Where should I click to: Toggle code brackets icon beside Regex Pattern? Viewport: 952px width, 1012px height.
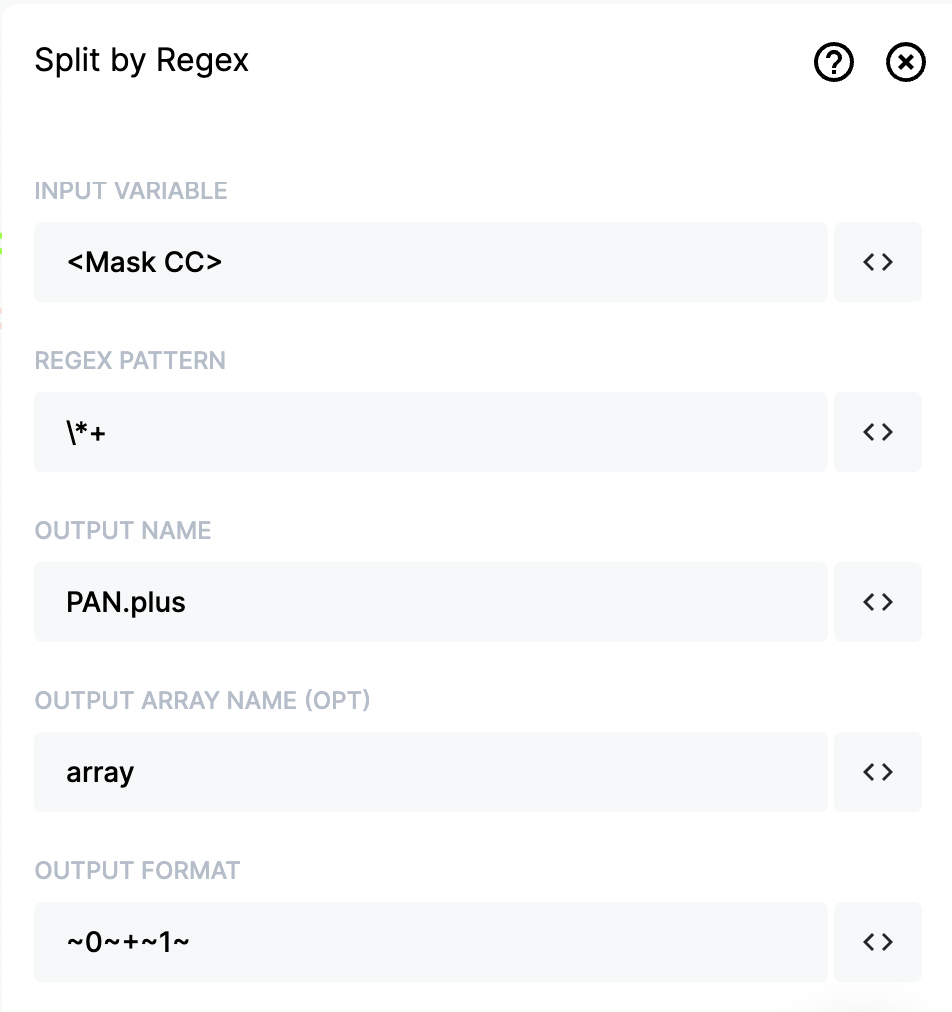click(878, 432)
